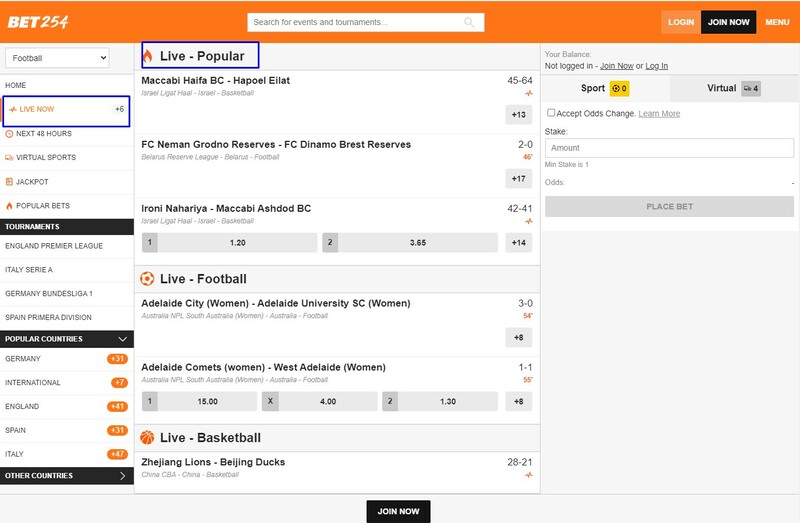Click the events search field
The width and height of the screenshot is (800, 523).
[365, 22]
